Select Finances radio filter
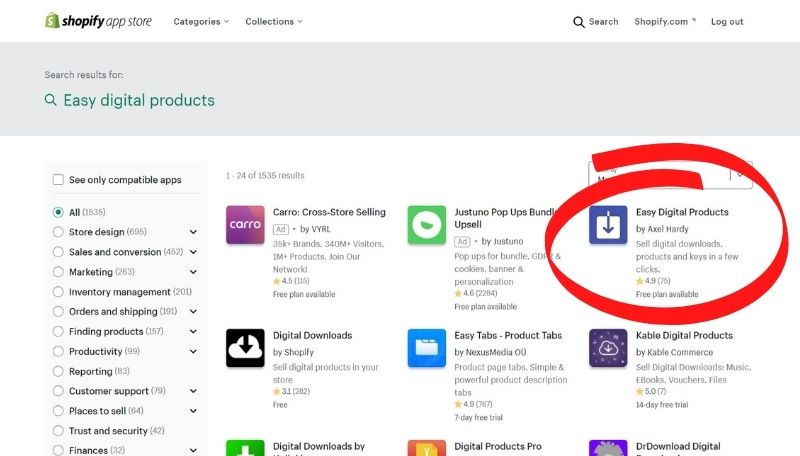The height and width of the screenshot is (456, 800). (x=58, y=450)
